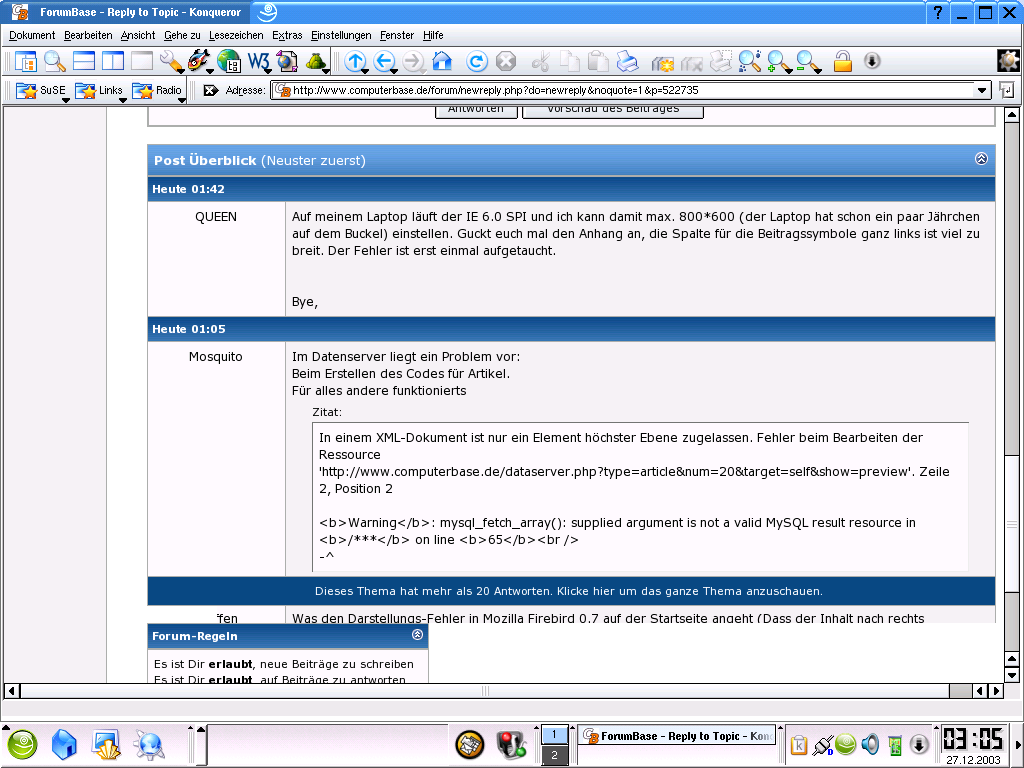
Task: Click the blue house home folder icon in panel
Action: (64, 744)
